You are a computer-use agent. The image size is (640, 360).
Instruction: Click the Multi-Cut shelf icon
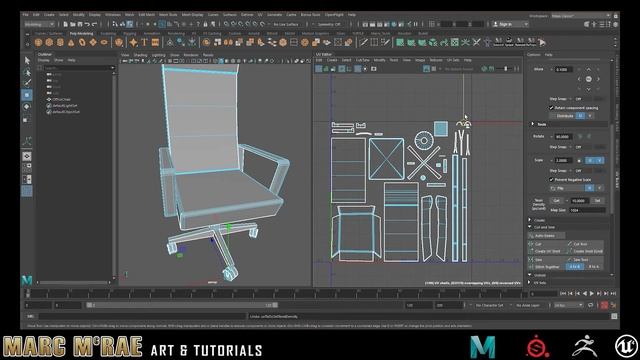[x=363, y=42]
